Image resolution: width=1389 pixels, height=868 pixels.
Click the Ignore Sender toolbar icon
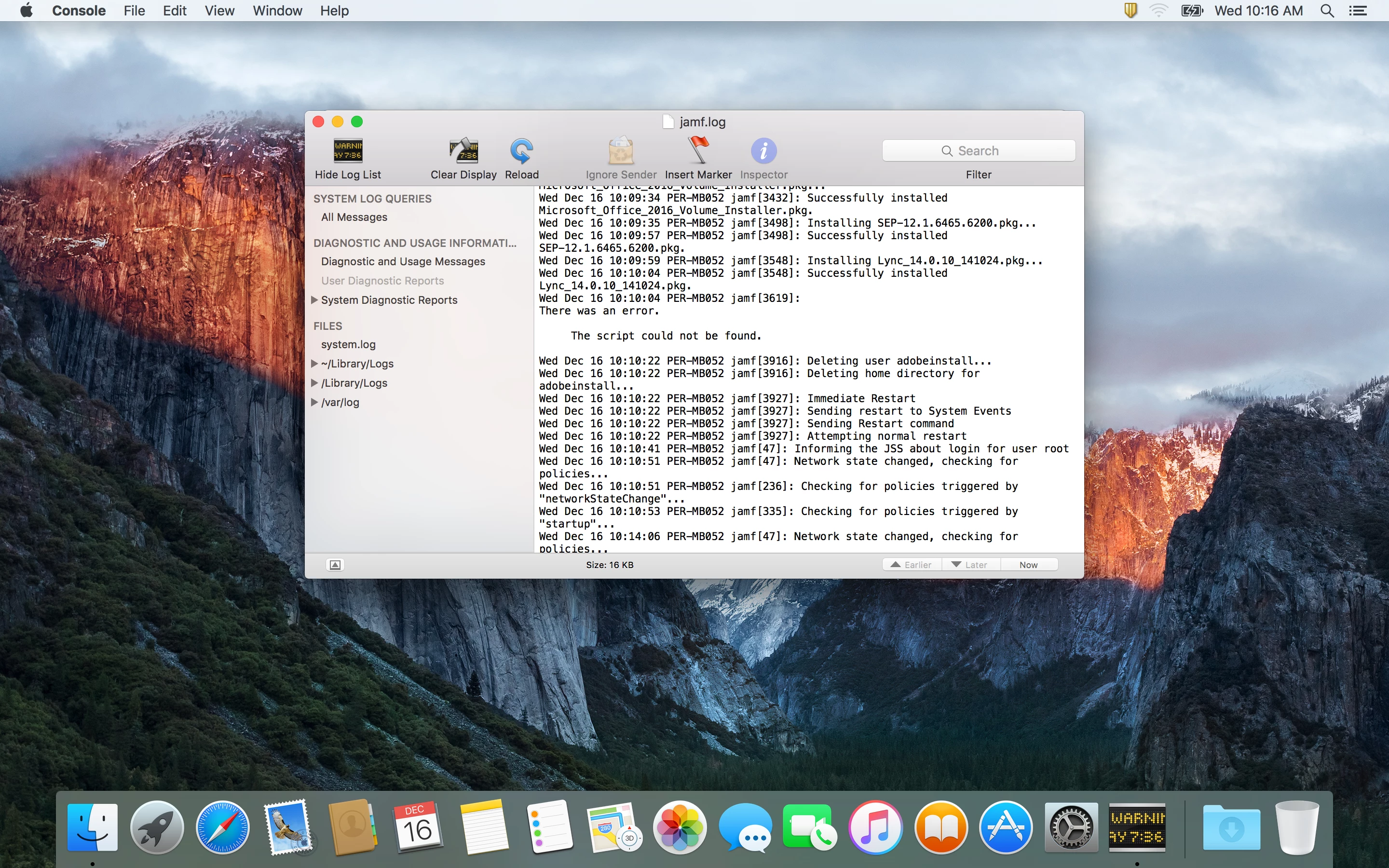pos(620,151)
